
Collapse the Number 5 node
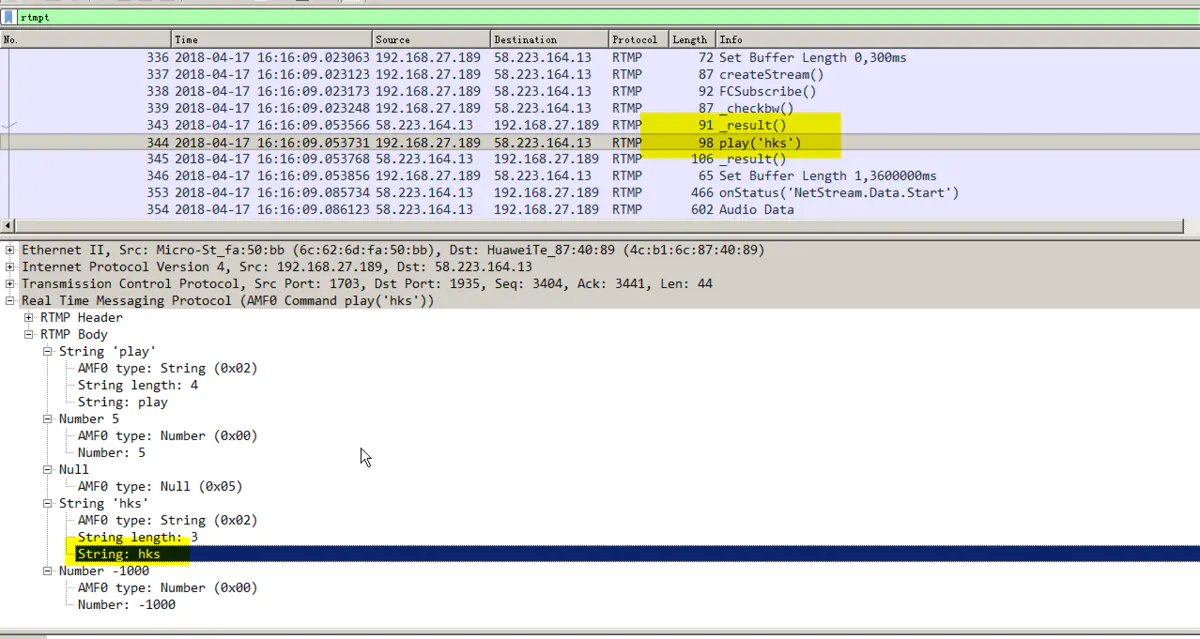[x=48, y=419]
